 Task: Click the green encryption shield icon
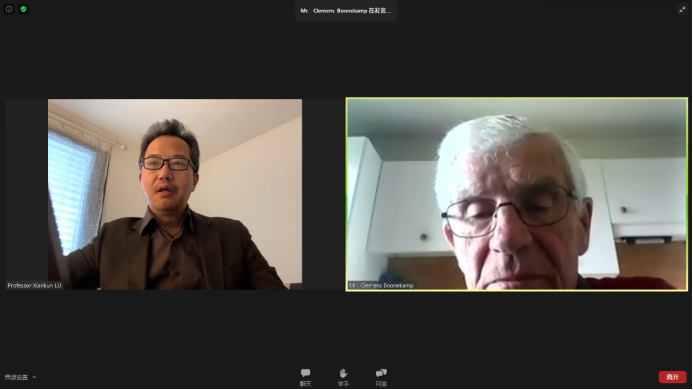tap(23, 9)
